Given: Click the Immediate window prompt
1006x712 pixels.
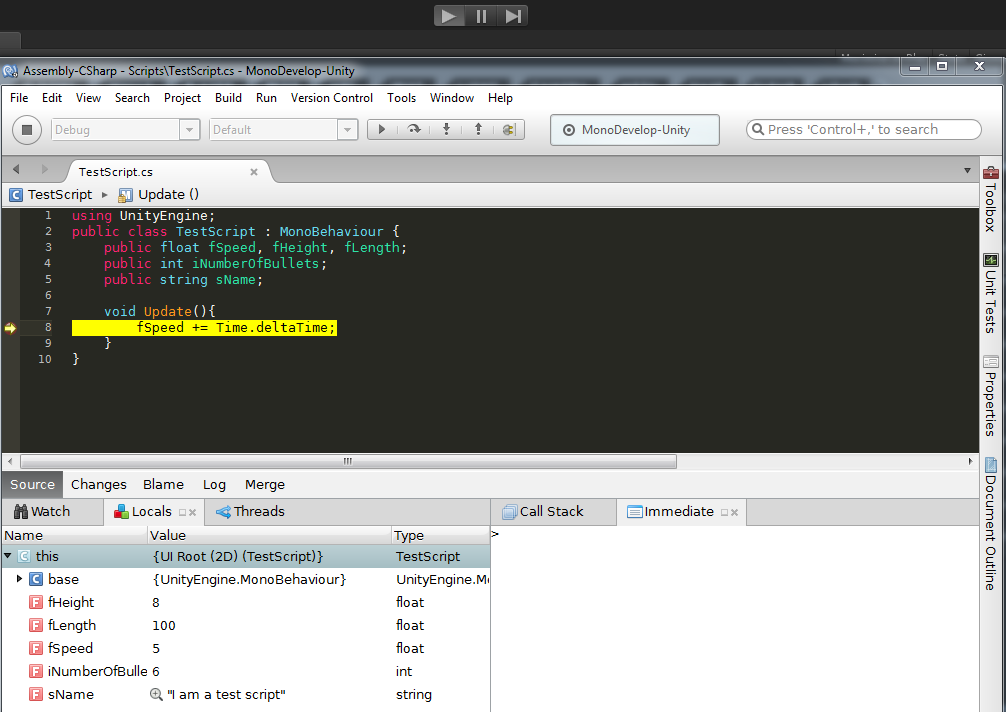Looking at the screenshot, I should (495, 534).
